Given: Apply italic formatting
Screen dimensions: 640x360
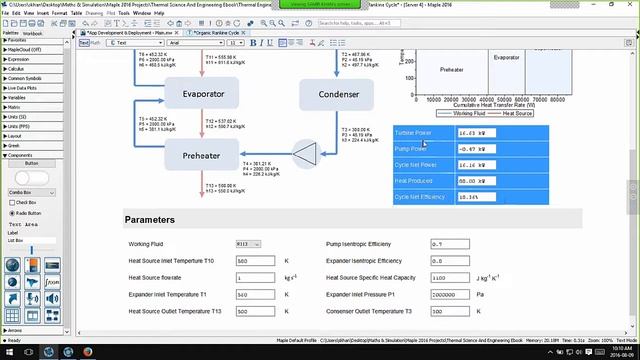Looking at the screenshot, I should [x=262, y=43].
